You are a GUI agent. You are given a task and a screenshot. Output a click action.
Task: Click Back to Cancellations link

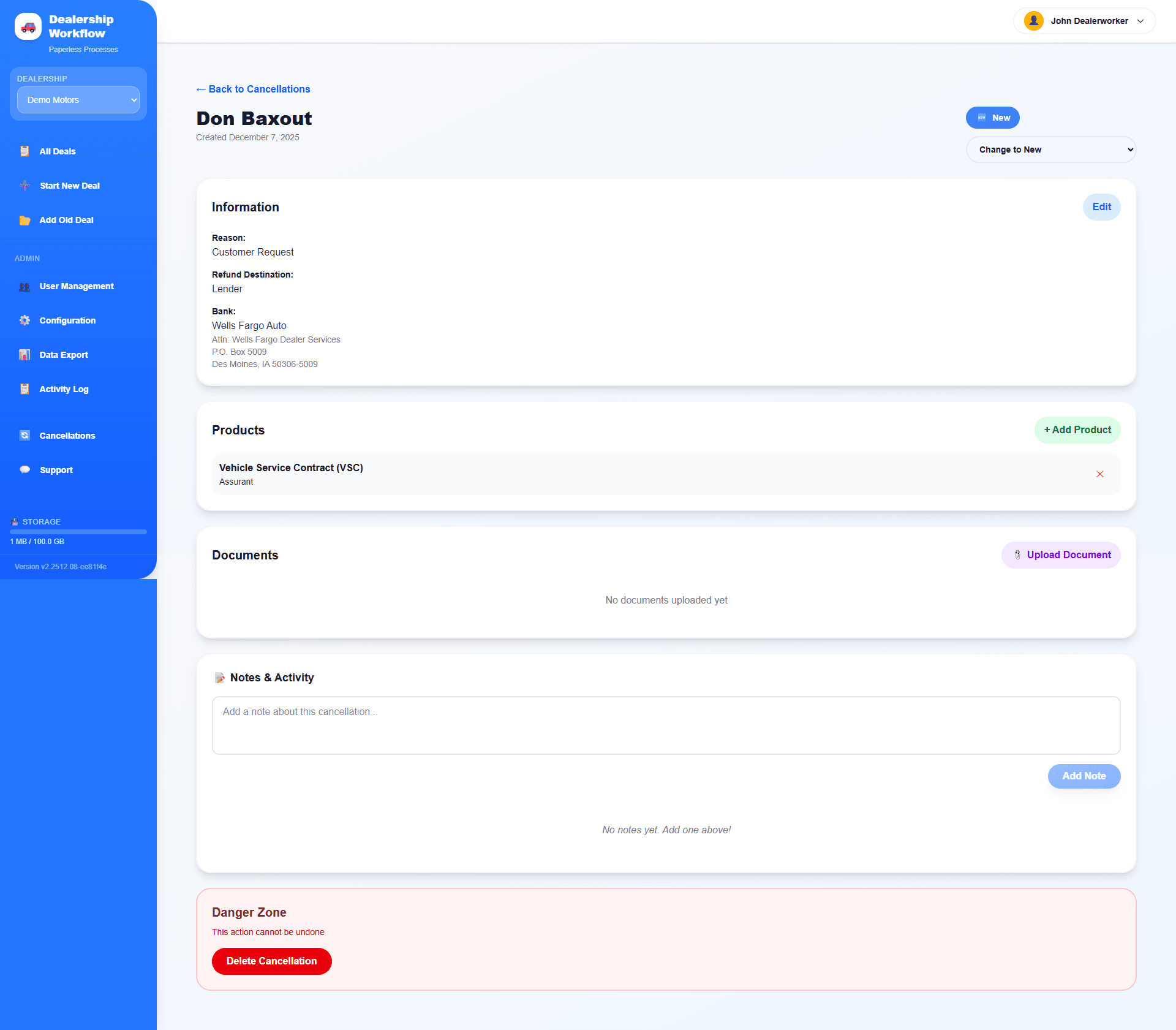click(x=254, y=89)
